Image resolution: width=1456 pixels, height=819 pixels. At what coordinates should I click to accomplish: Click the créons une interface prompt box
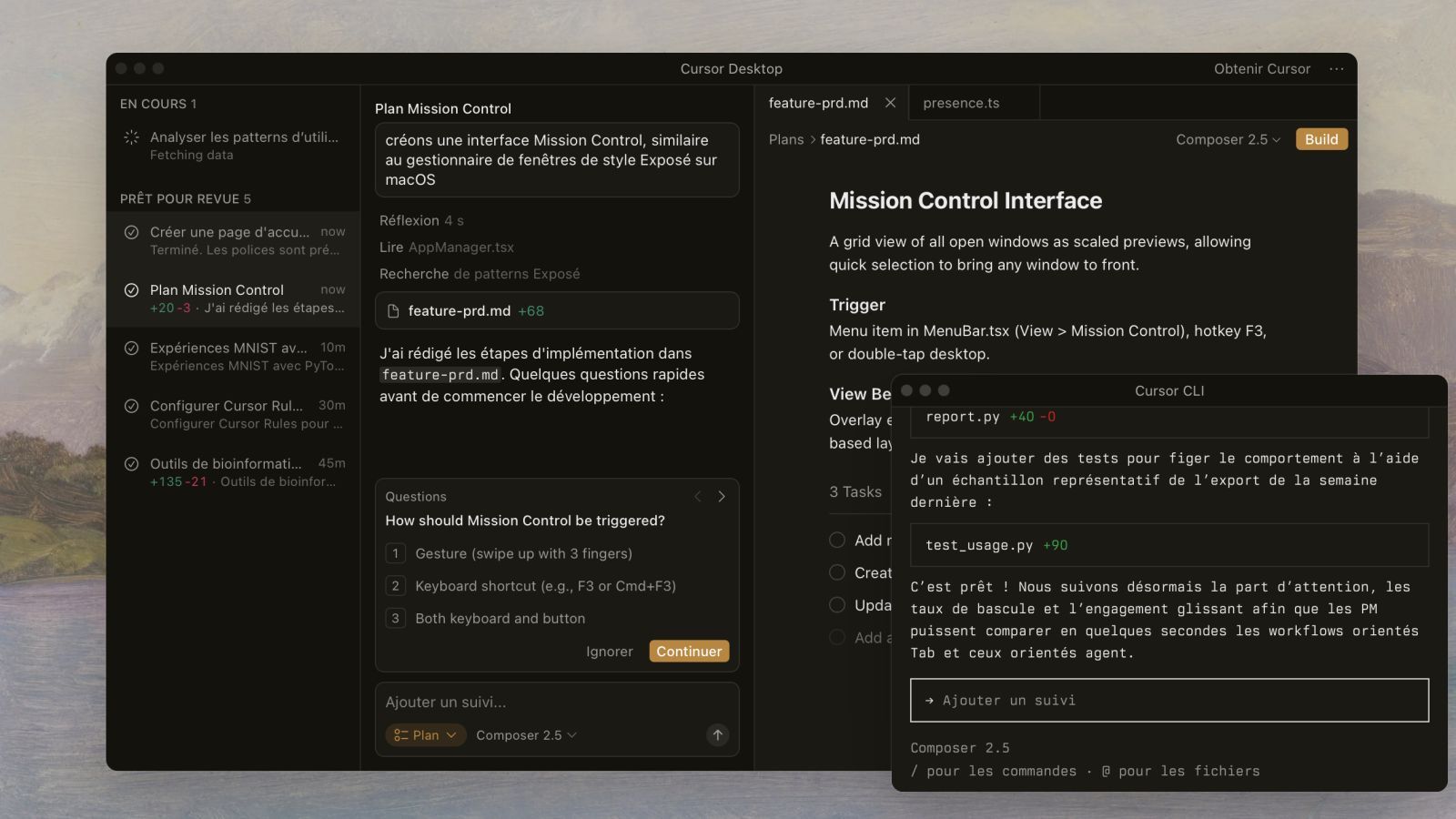coord(557,160)
